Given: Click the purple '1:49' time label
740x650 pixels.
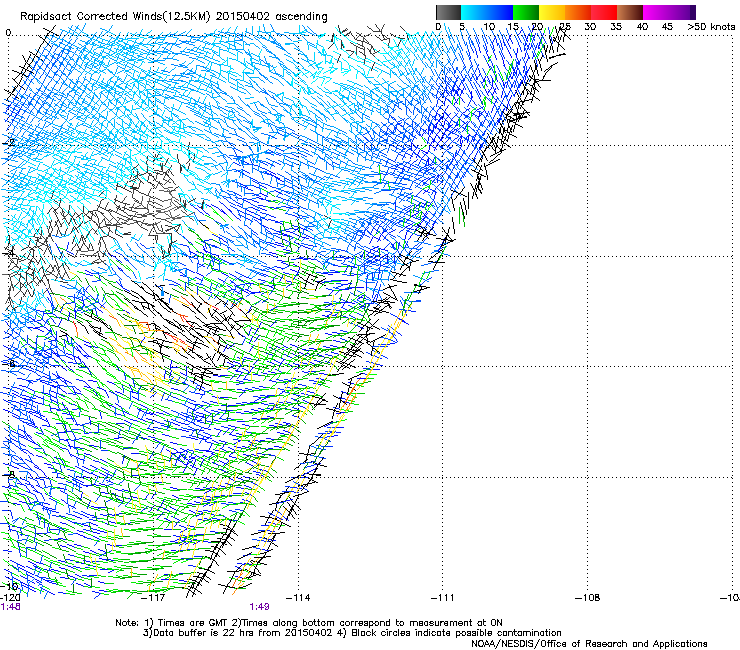Looking at the screenshot, I should (260, 607).
